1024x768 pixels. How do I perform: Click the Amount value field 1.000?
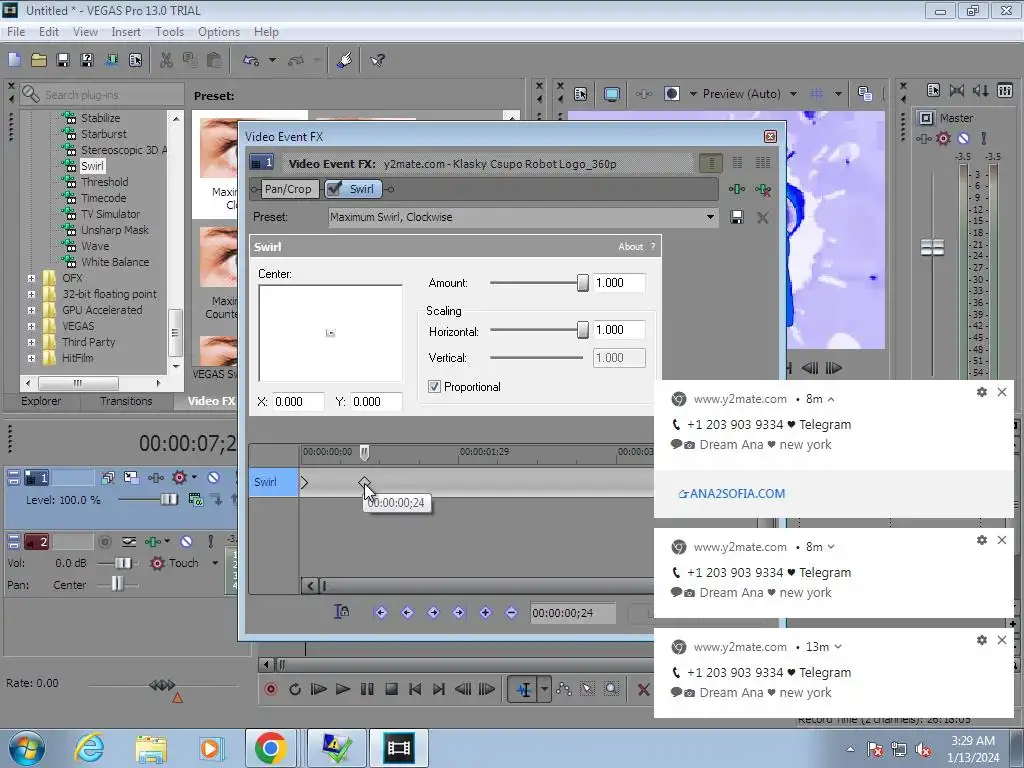pos(618,283)
